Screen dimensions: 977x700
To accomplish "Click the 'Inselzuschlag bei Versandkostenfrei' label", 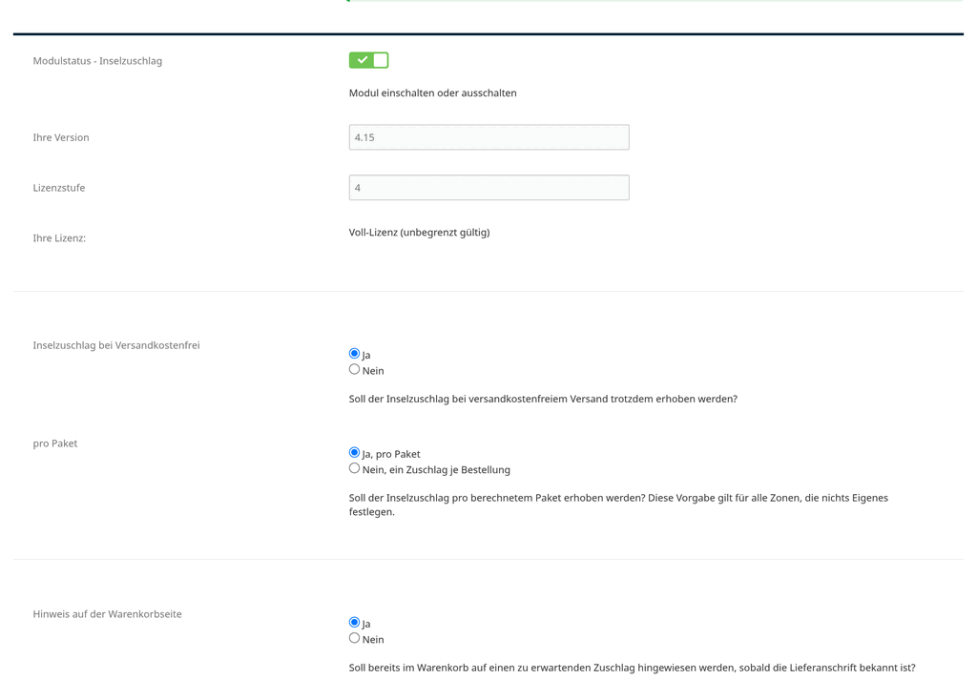I will point(116,345).
